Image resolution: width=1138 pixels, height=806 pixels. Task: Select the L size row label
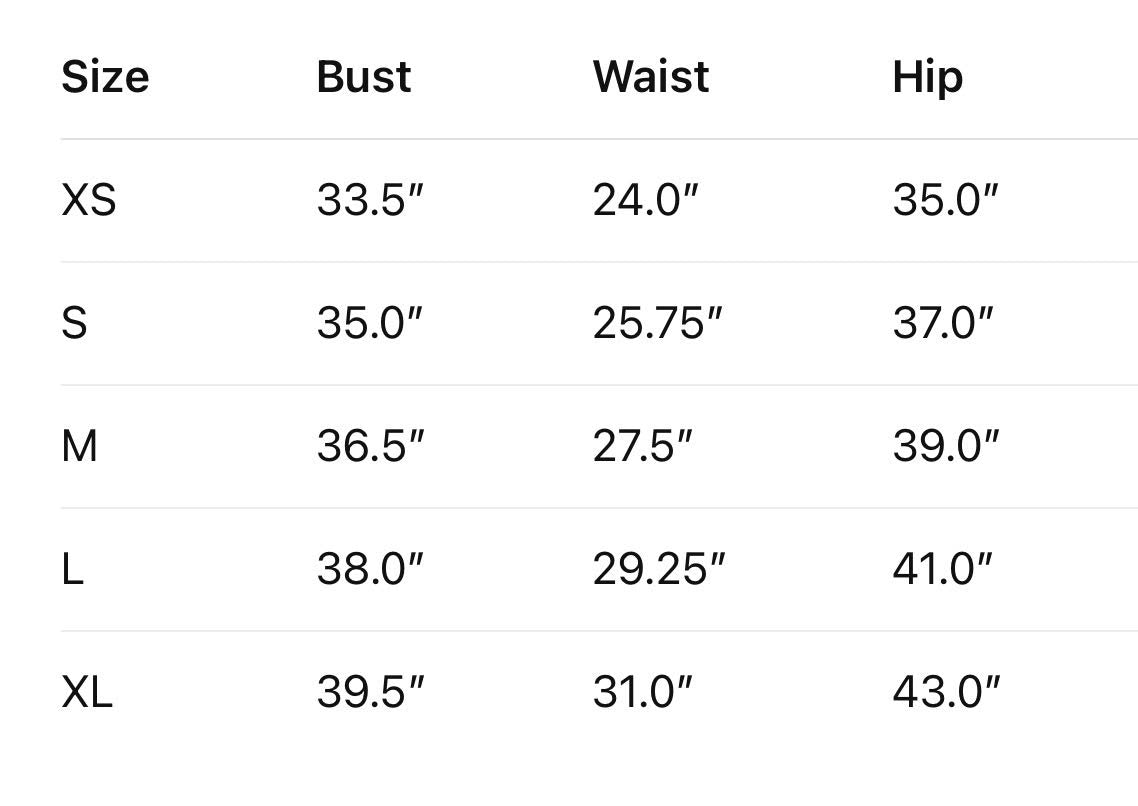click(72, 569)
